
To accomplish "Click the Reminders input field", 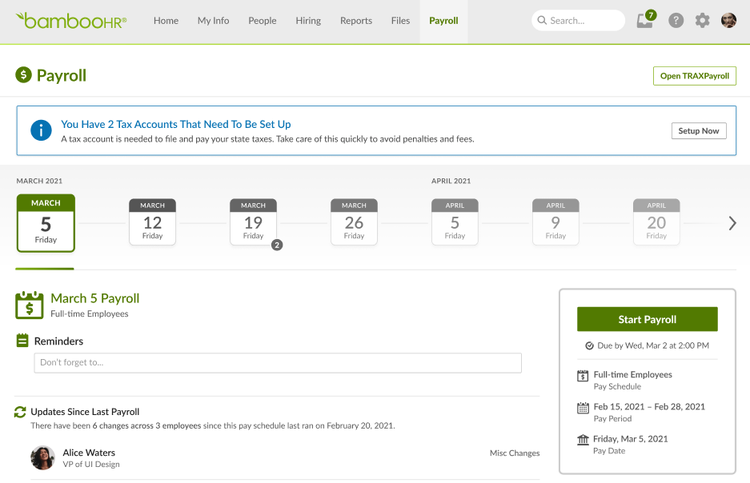I will [x=277, y=362].
